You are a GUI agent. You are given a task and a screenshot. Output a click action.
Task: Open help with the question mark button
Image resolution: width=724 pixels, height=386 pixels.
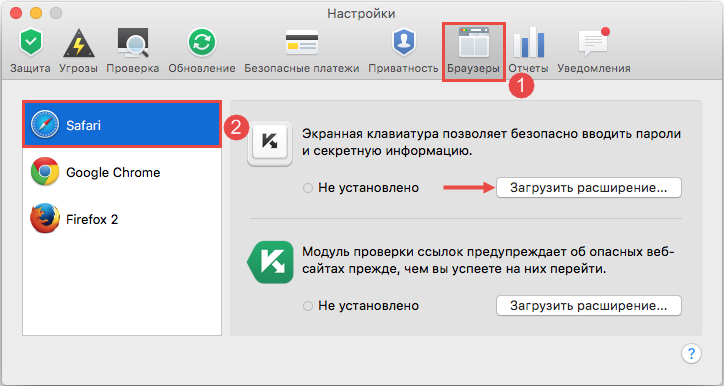[x=691, y=353]
